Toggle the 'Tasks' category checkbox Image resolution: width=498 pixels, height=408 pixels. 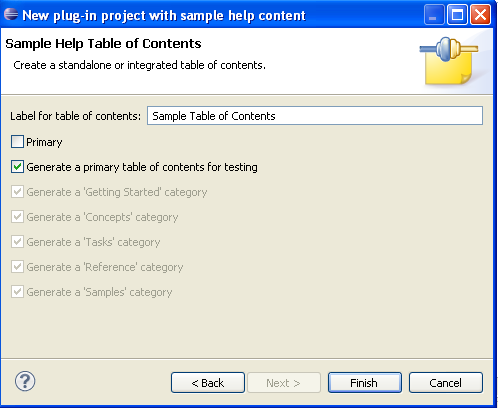tap(17, 242)
